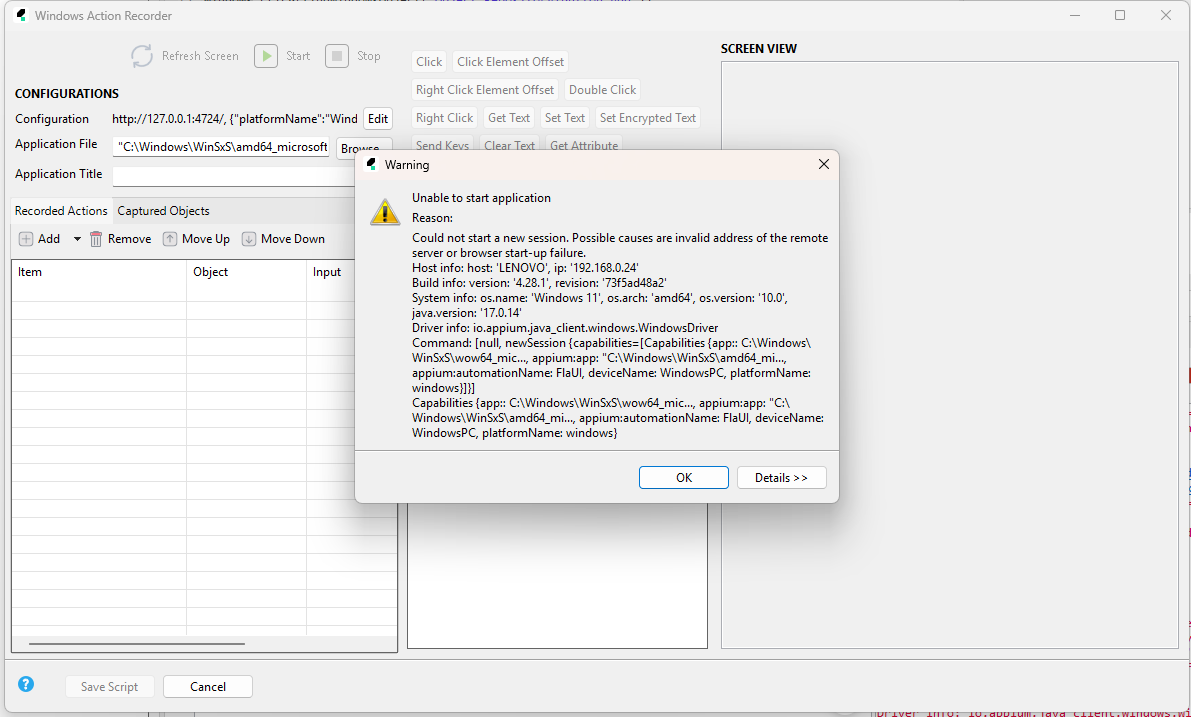Dismiss the warning by clicking OK

(x=683, y=477)
